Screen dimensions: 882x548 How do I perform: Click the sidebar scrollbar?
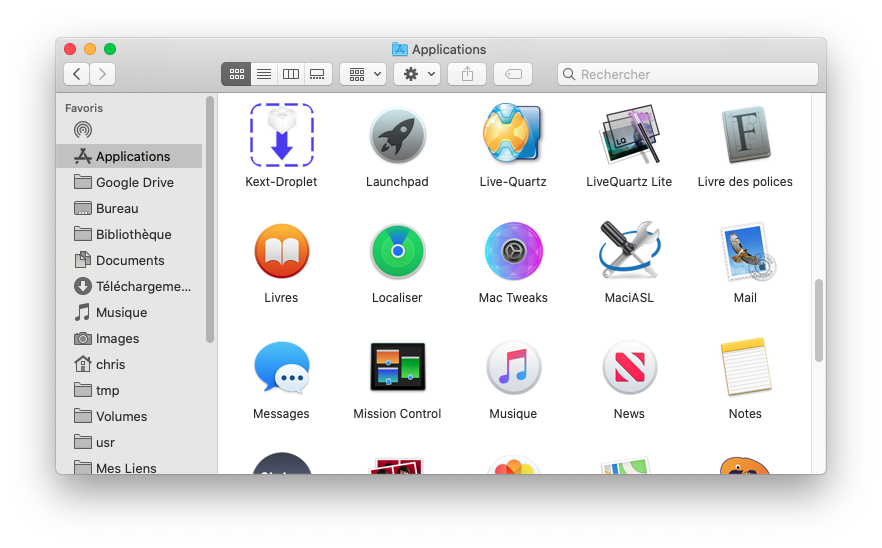pyautogui.click(x=210, y=219)
